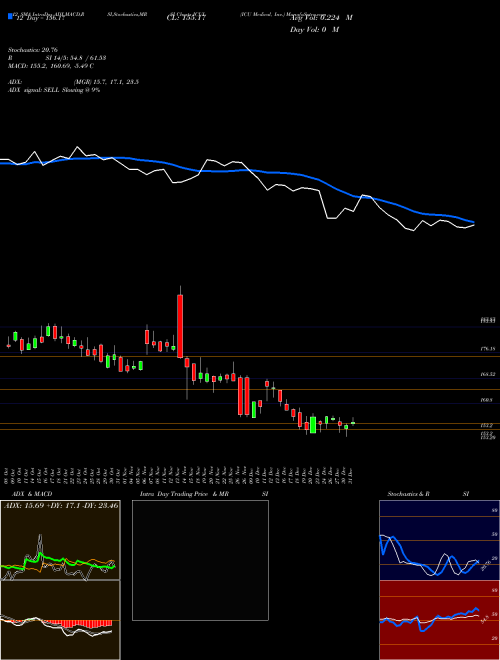The width and height of the screenshot is (500, 660).
Task: Open the empty Intra Day Trading Price panel
Action: [x=200, y=560]
